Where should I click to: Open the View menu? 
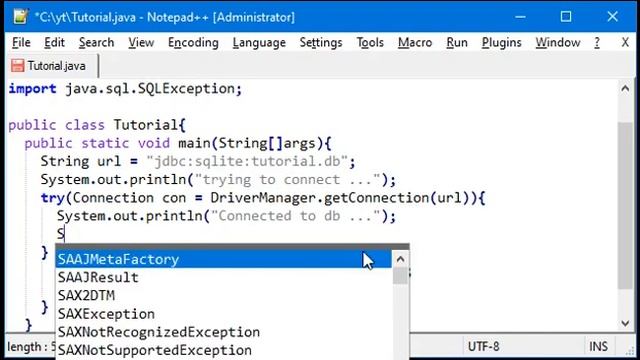click(x=141, y=42)
